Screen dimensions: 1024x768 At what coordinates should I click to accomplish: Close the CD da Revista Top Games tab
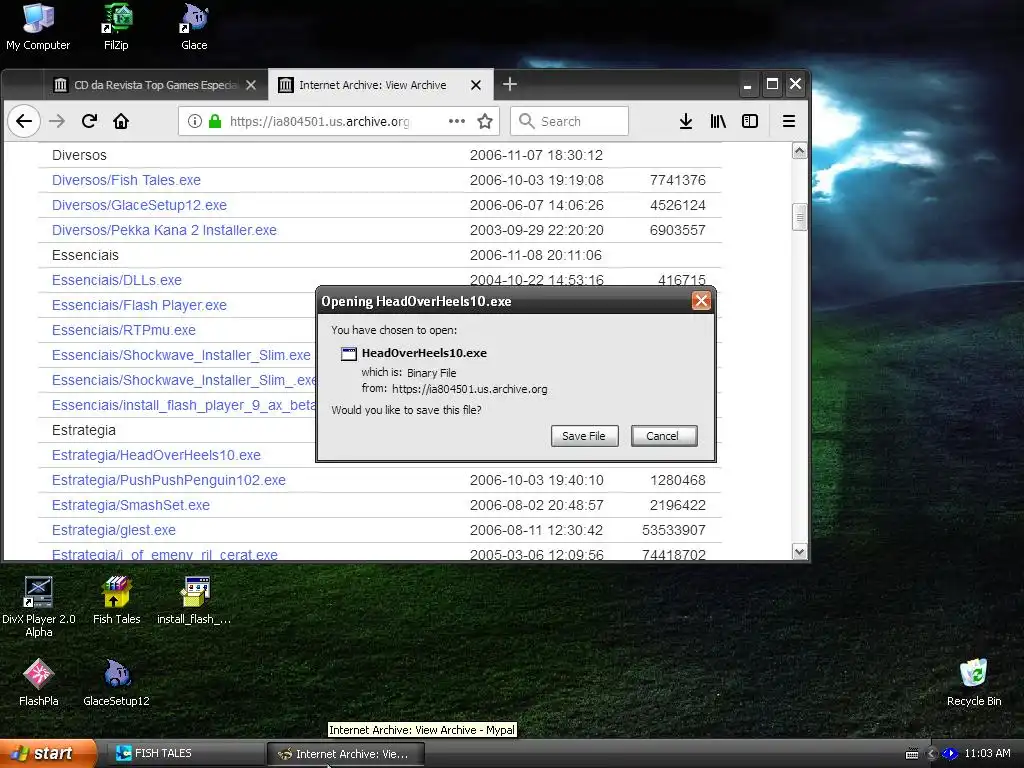point(251,85)
